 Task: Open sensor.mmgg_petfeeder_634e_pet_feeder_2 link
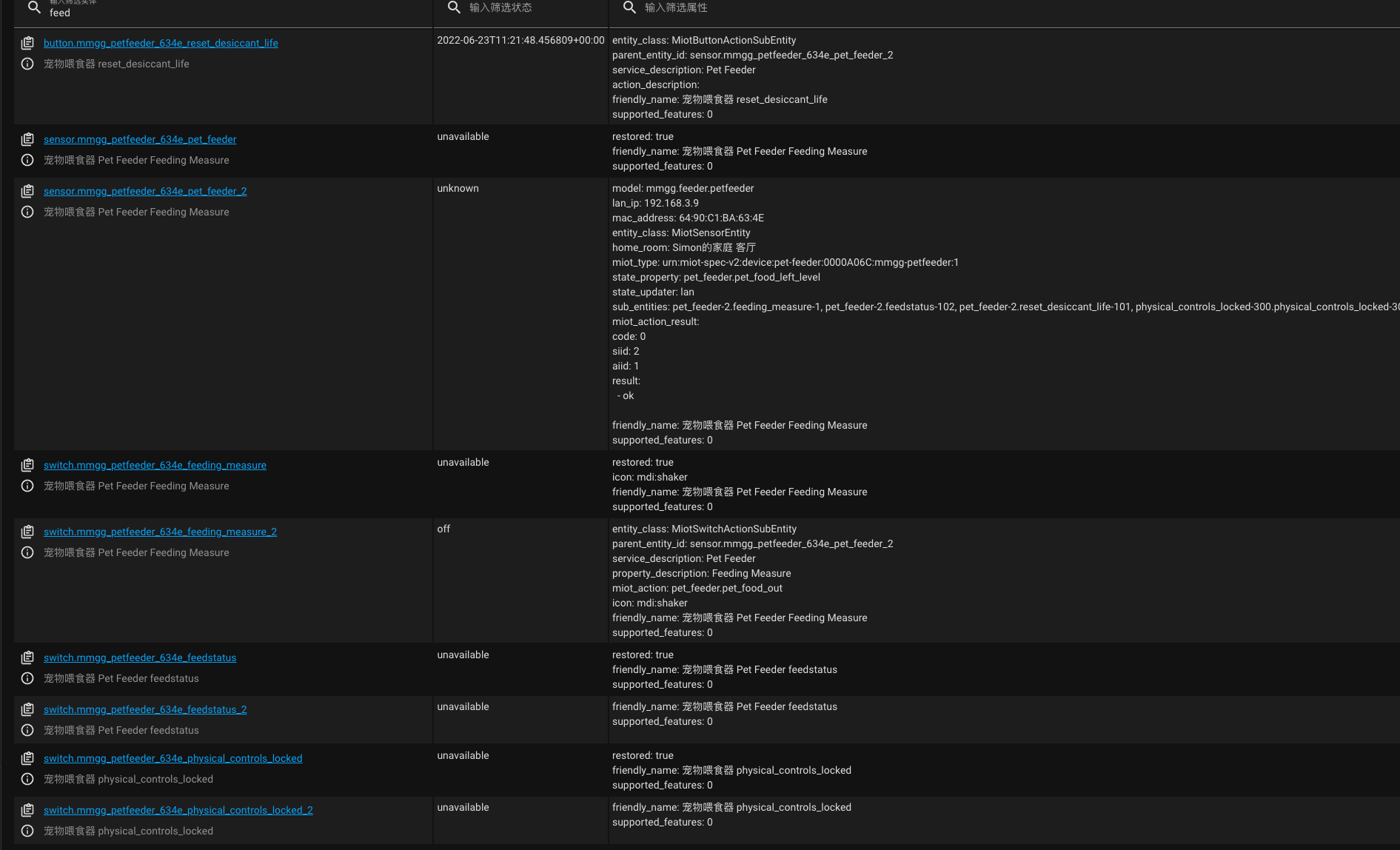tap(145, 191)
